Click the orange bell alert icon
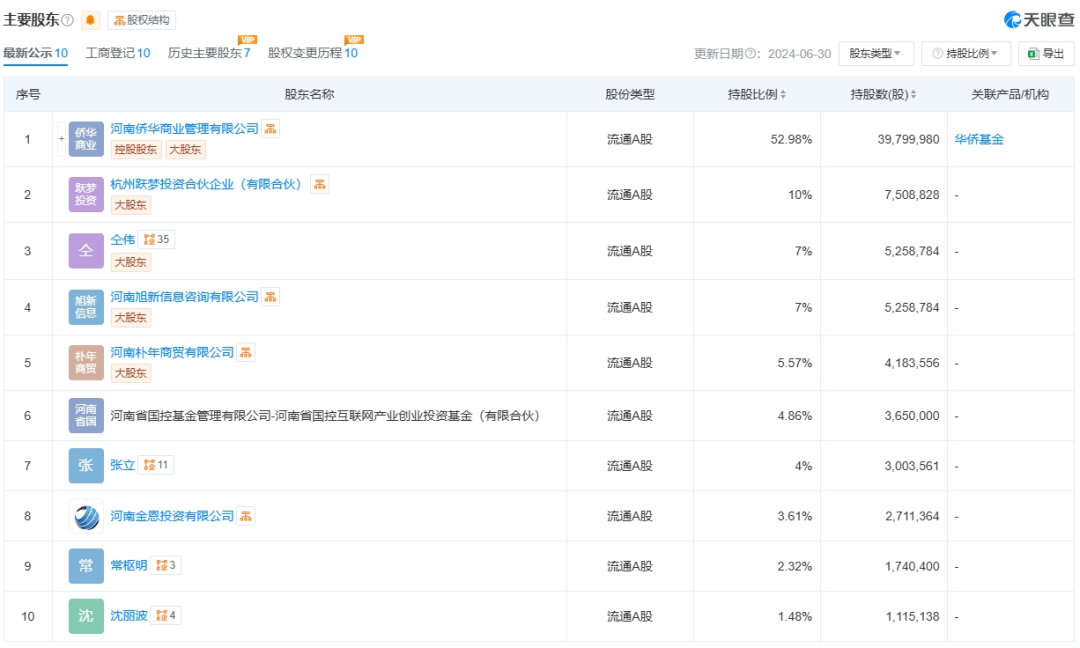 coord(91,20)
